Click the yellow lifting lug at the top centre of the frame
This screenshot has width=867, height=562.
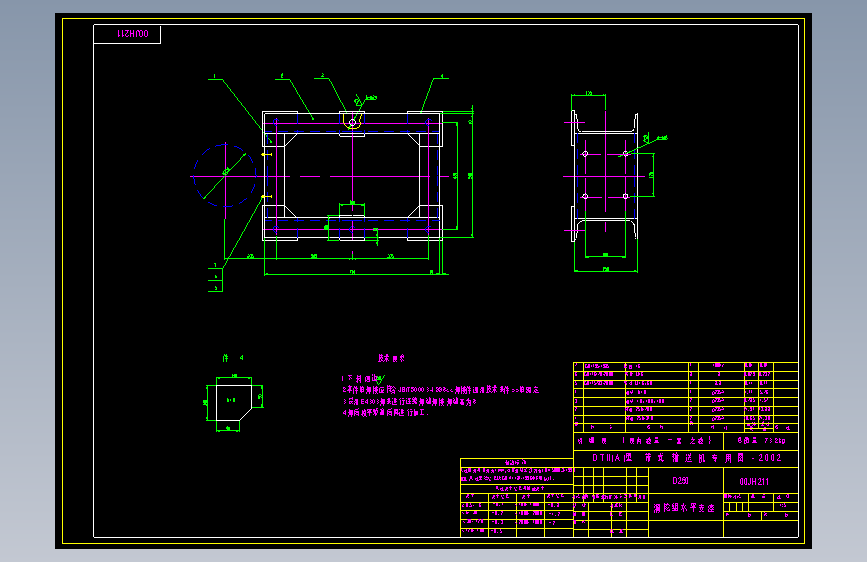click(352, 121)
